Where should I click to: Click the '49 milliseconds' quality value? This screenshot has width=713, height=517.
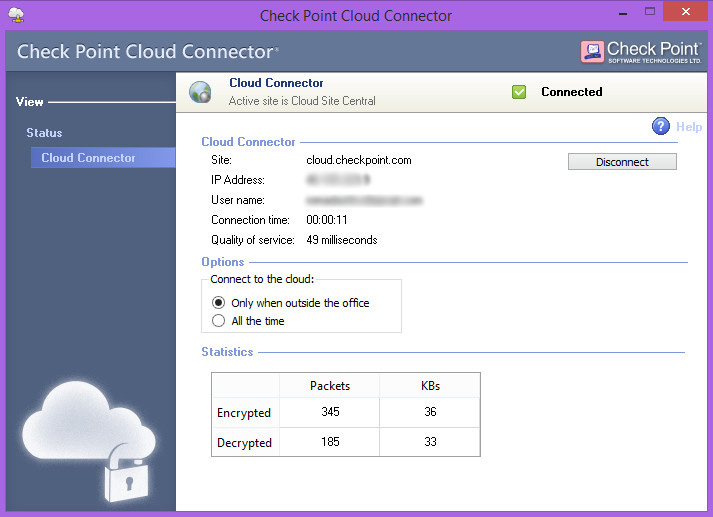342,240
